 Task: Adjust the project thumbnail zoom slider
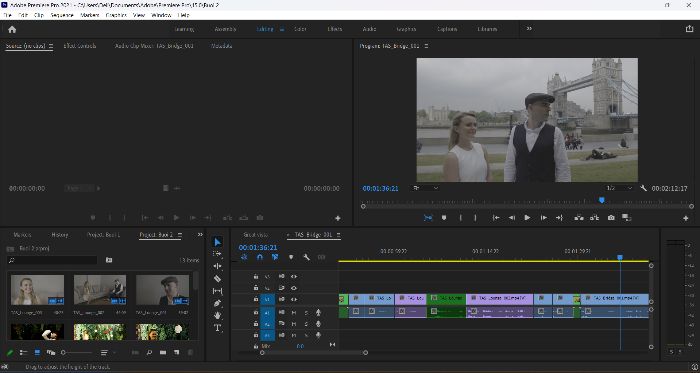(x=77, y=352)
